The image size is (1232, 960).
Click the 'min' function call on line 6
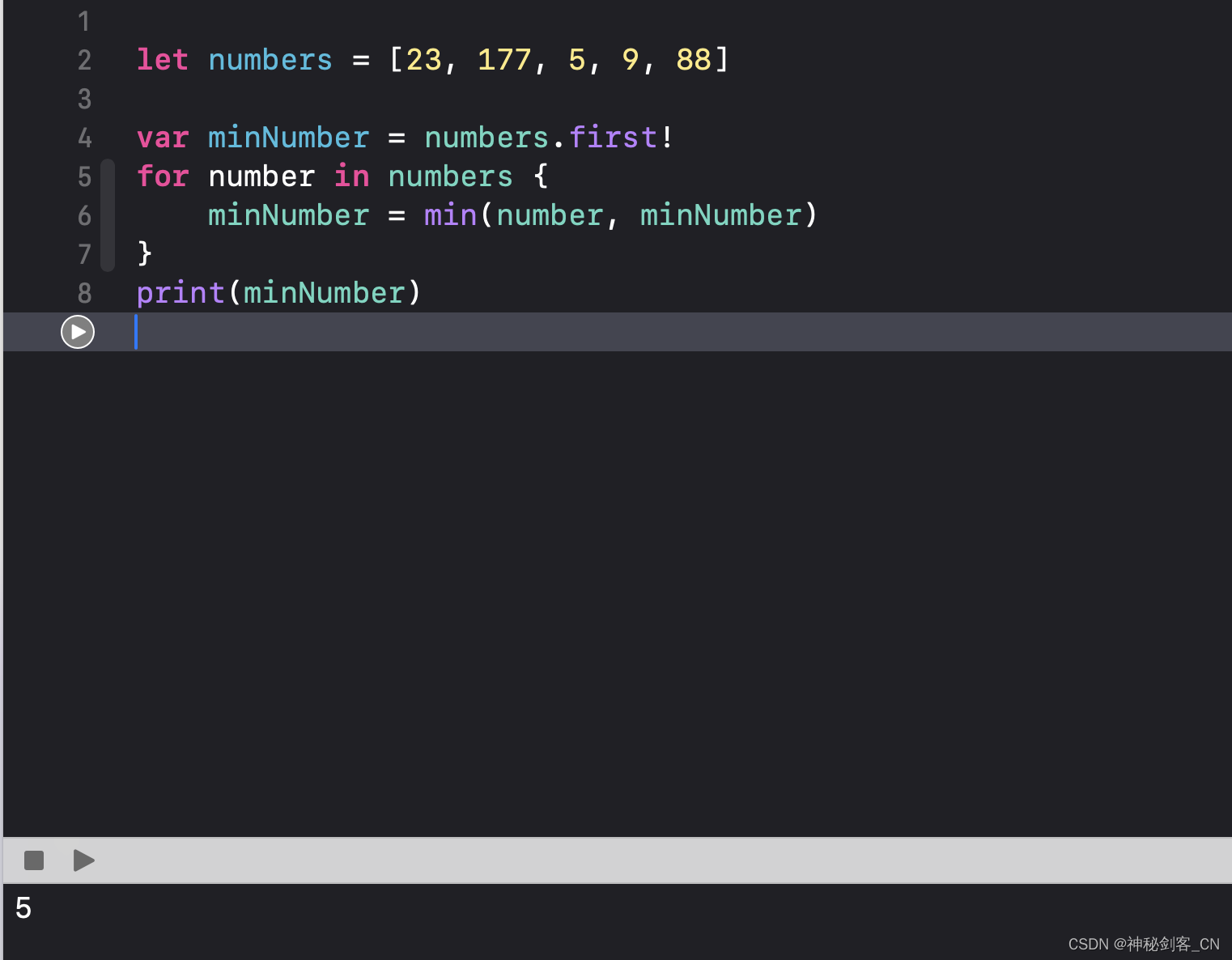coord(451,215)
